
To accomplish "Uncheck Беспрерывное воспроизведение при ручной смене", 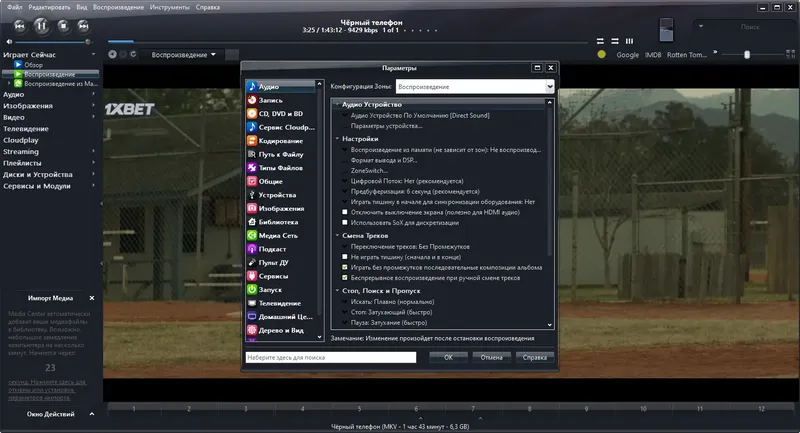I will tap(345, 278).
